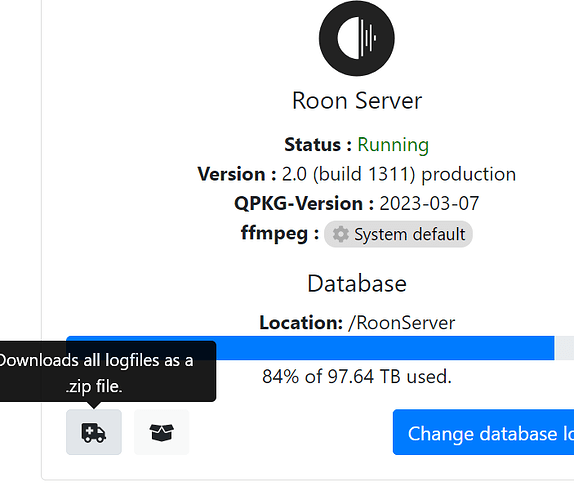Click the /RoonServer location path

tap(402, 323)
